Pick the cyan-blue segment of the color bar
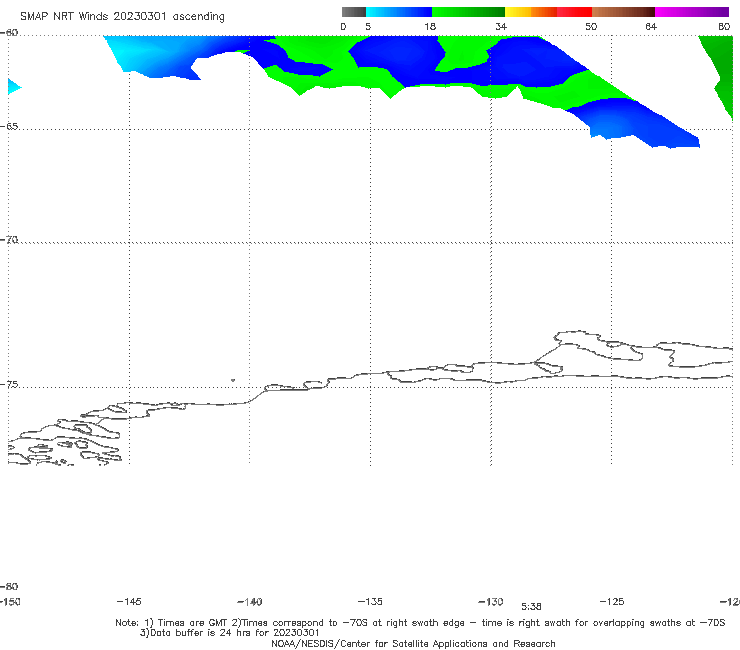Image resolution: width=740 pixels, height=650 pixels. pyautogui.click(x=399, y=12)
